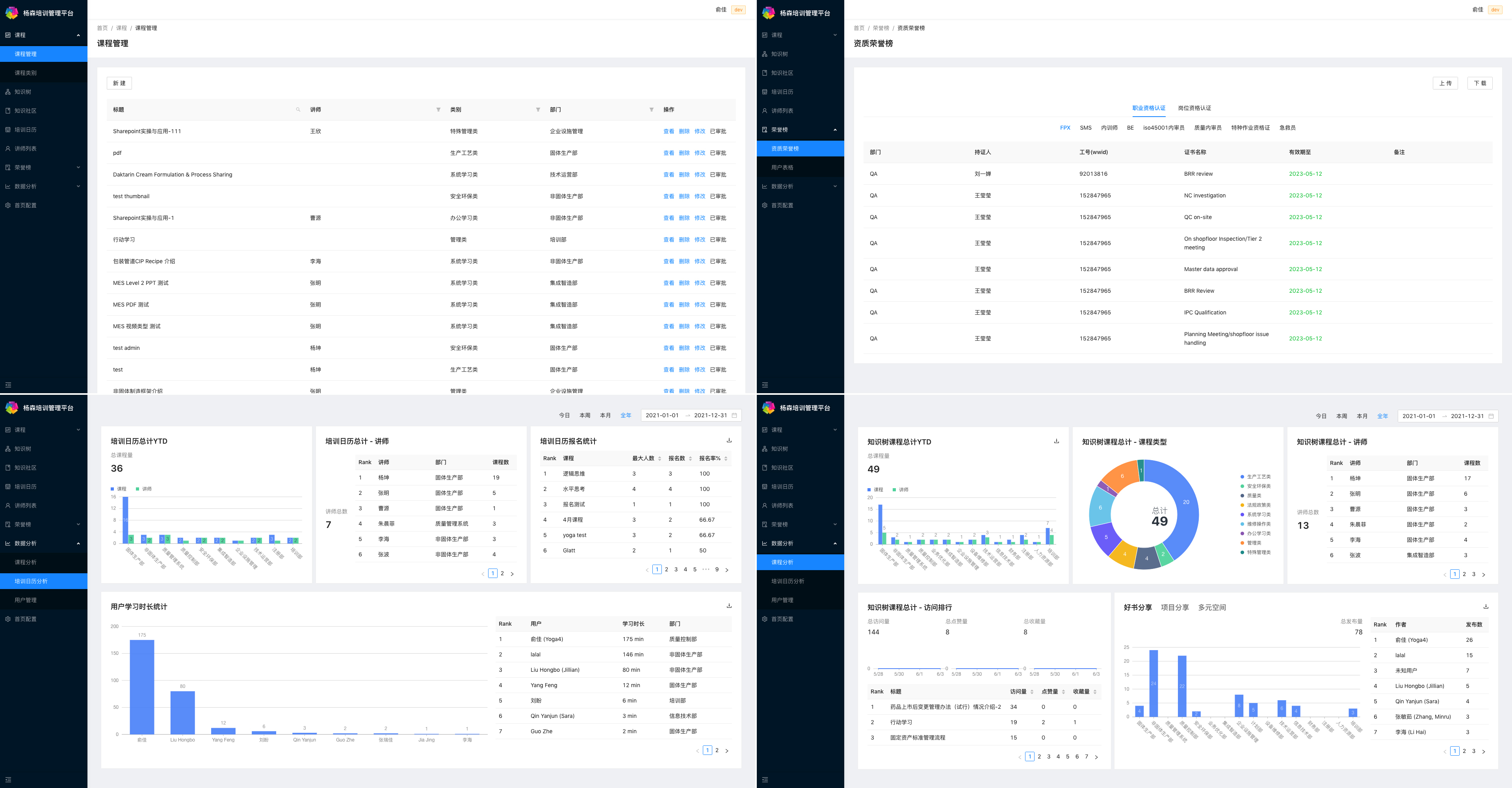Go to page 2 in 用户学习时长统计 pagination
The image size is (1512, 788).
pos(717,750)
